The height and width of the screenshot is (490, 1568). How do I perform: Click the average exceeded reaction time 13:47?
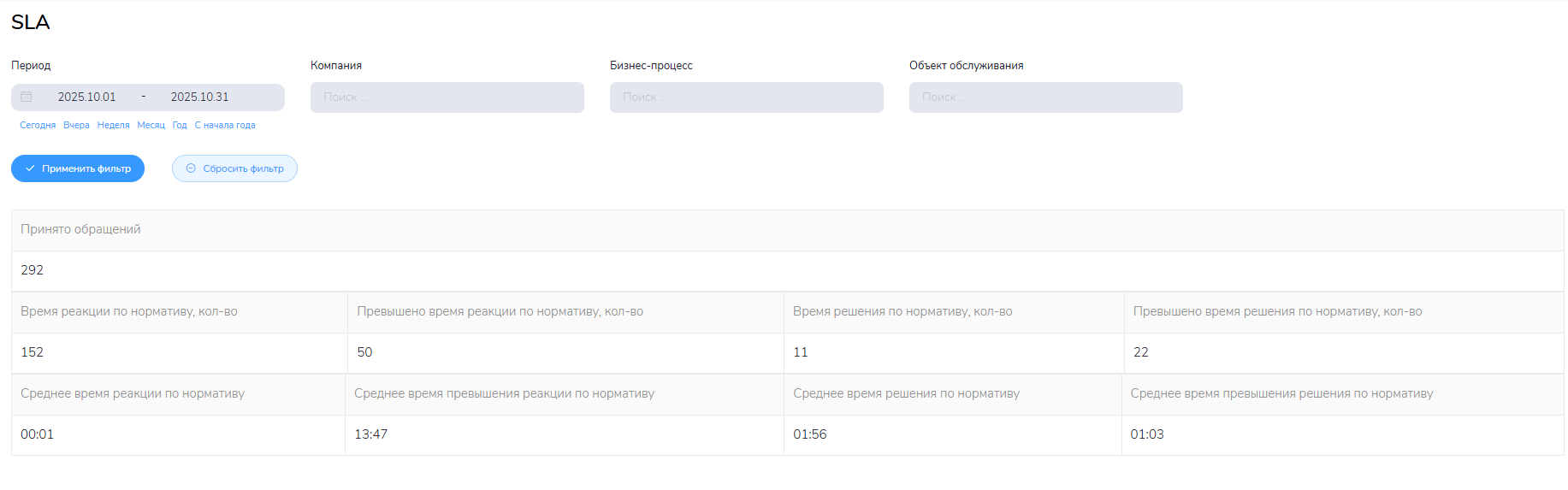[371, 434]
